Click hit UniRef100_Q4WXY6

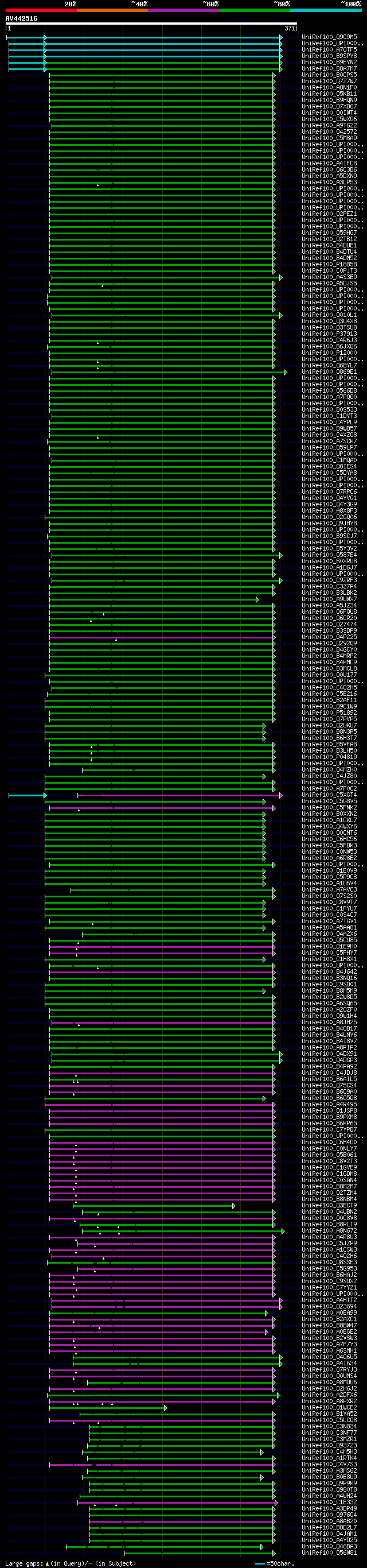point(329,827)
